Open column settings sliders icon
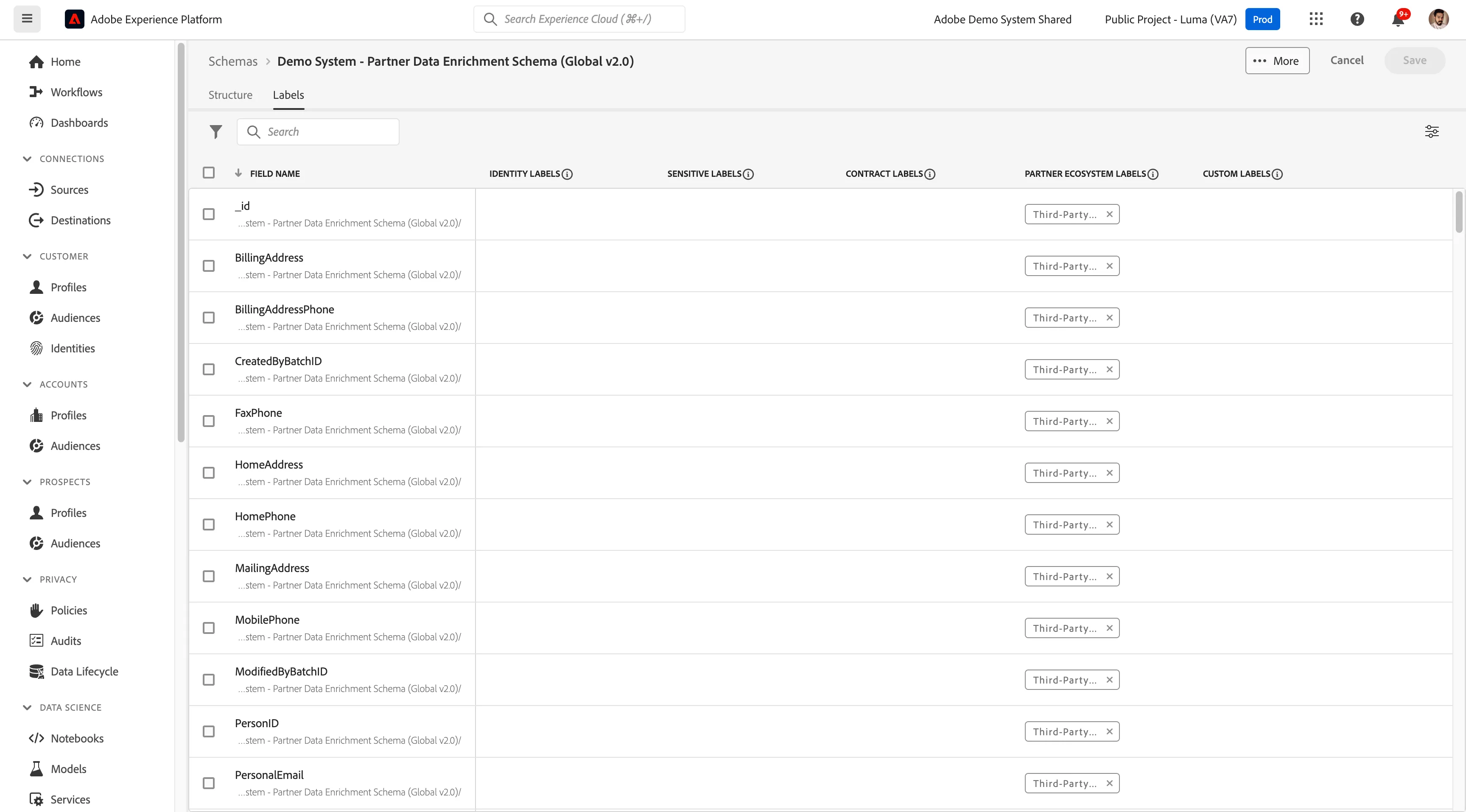The width and height of the screenshot is (1466, 812). pos(1432,132)
